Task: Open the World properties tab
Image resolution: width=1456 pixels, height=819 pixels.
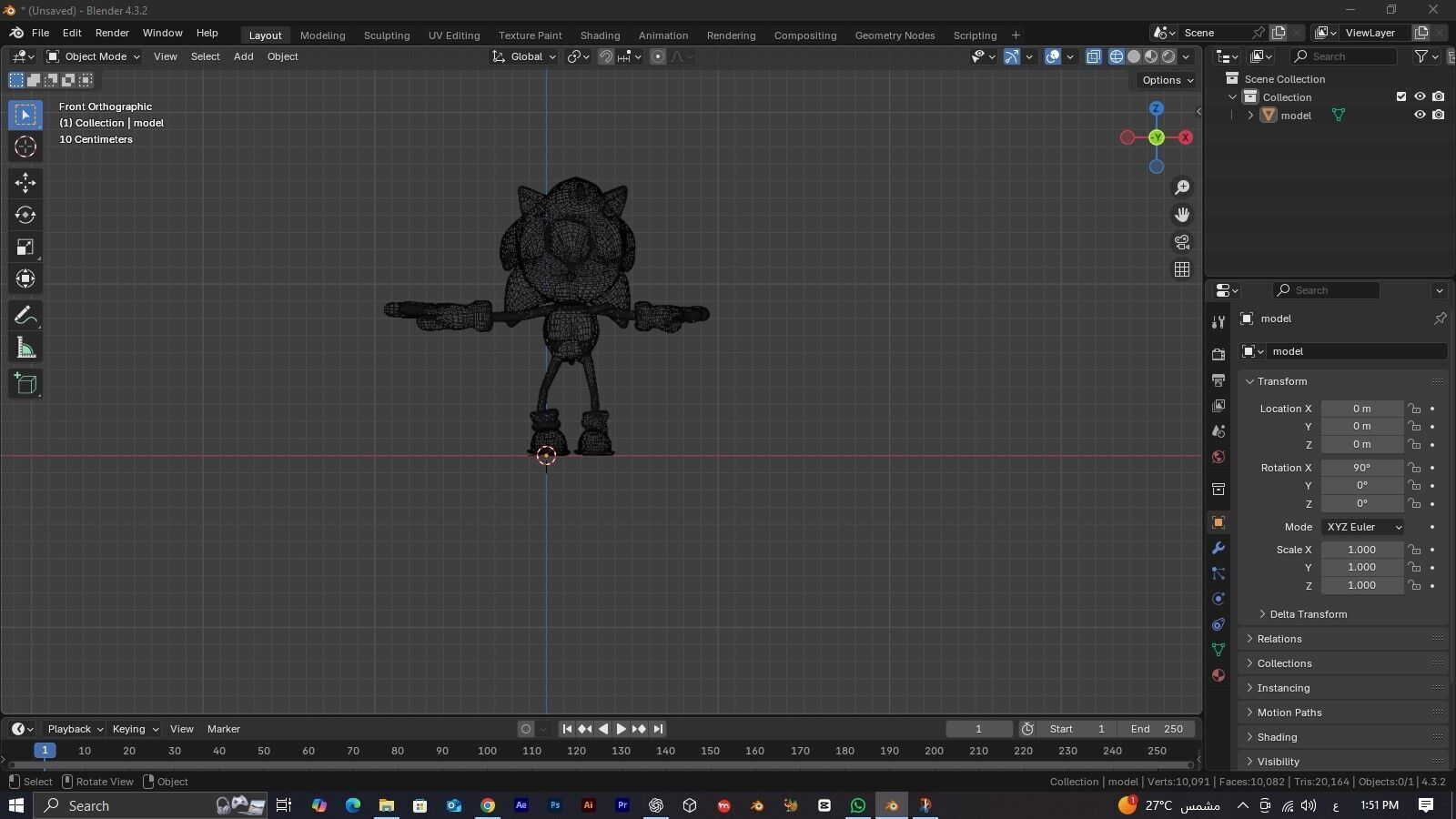Action: coord(1218,457)
